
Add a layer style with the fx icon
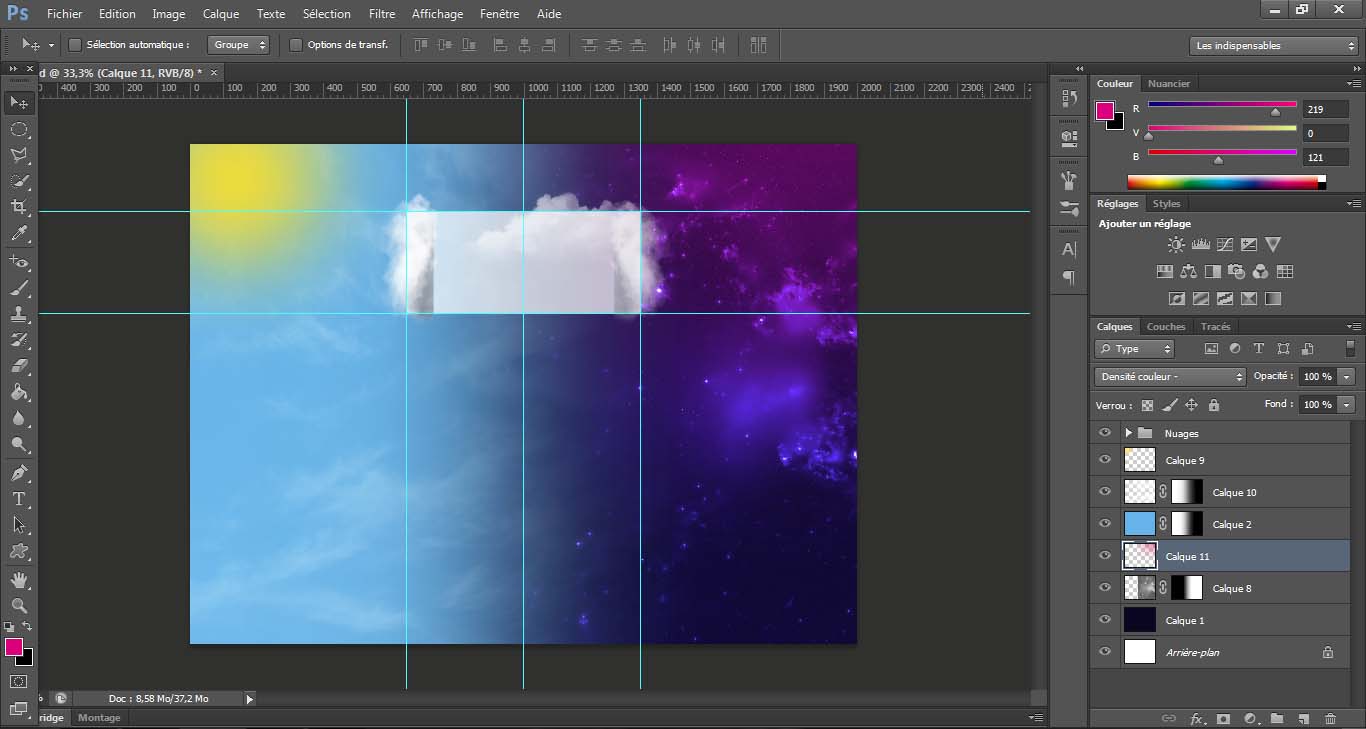point(1196,718)
